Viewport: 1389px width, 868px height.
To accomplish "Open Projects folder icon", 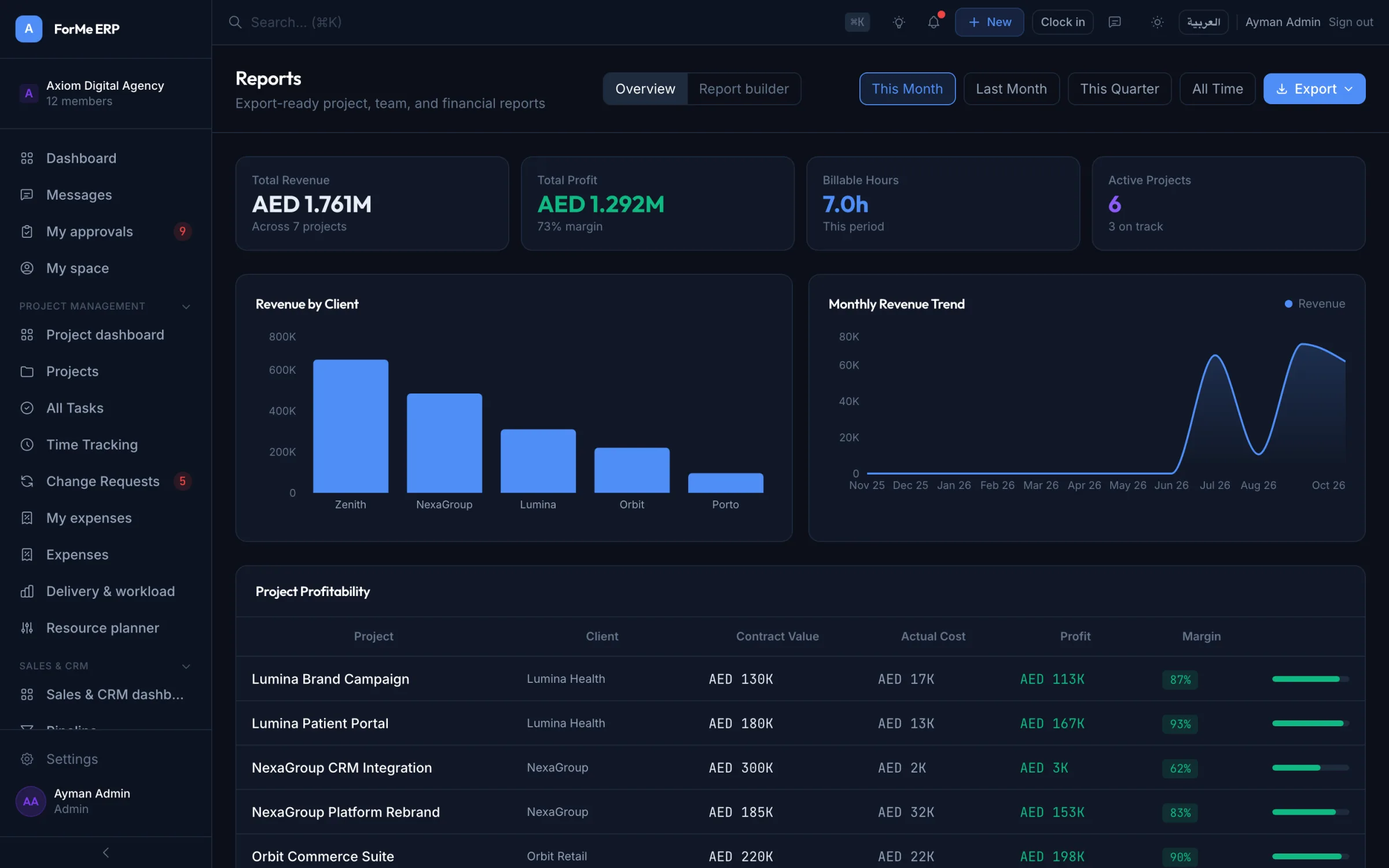I will (x=27, y=371).
